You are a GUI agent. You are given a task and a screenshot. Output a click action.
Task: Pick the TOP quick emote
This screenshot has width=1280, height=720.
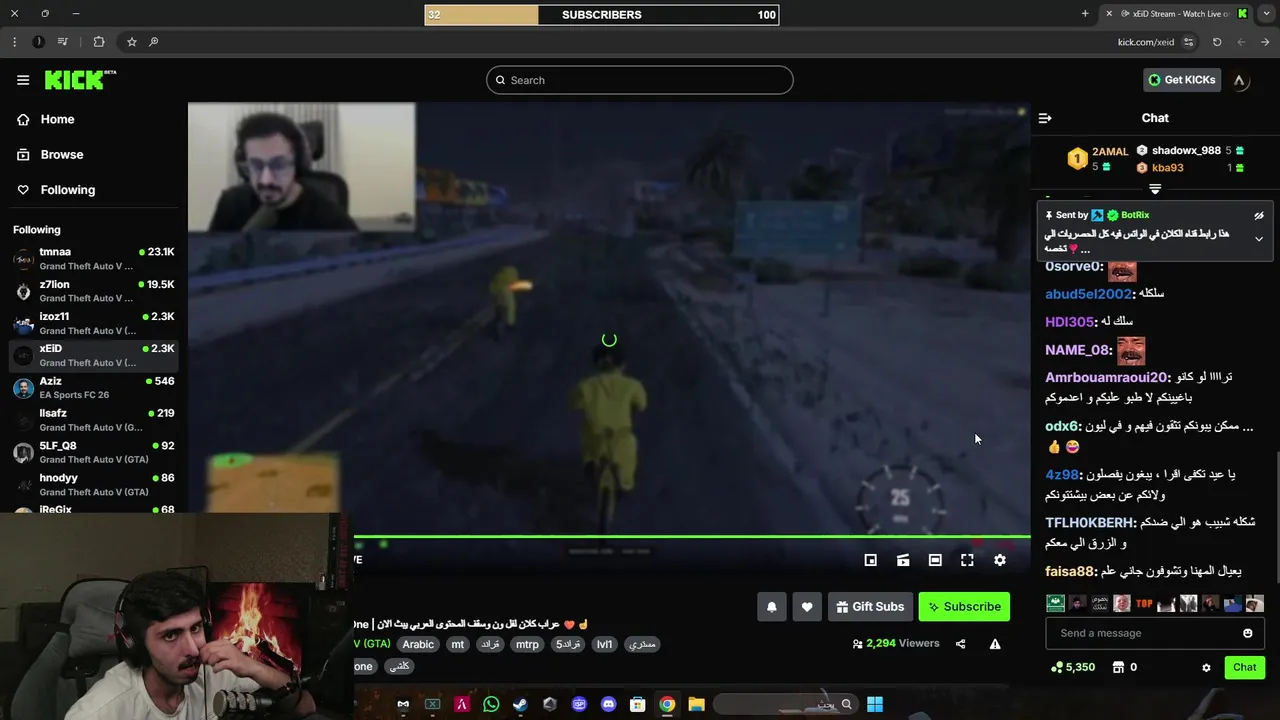coord(1144,603)
